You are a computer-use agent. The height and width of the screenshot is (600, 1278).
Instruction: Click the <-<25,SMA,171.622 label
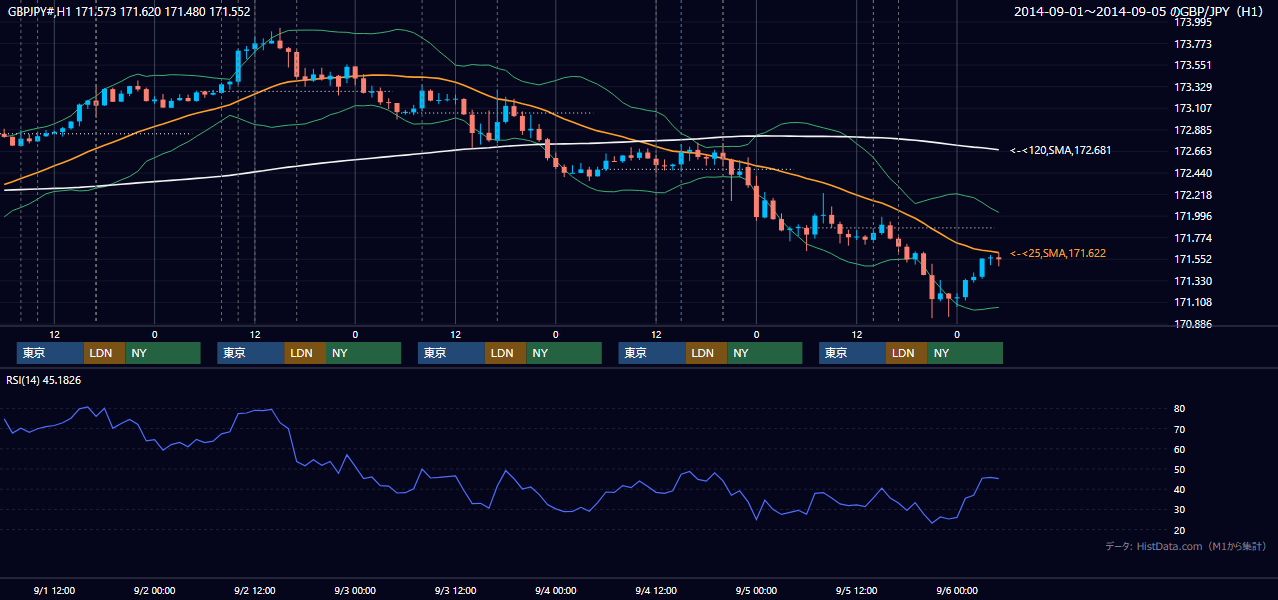pos(1058,254)
